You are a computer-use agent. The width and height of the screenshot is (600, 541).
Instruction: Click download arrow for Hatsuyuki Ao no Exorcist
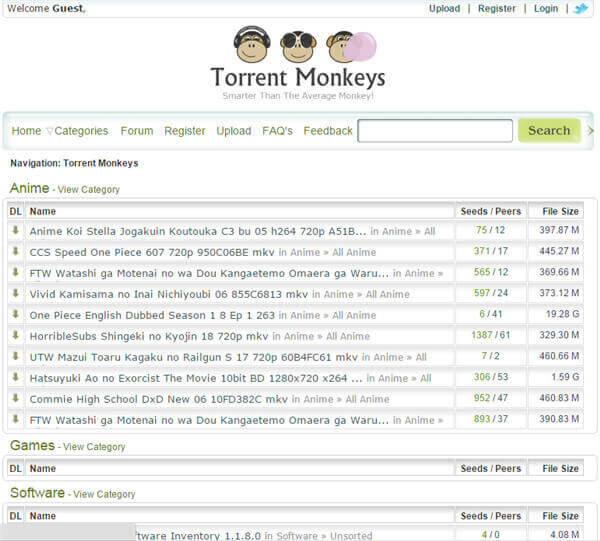pyautogui.click(x=16, y=377)
